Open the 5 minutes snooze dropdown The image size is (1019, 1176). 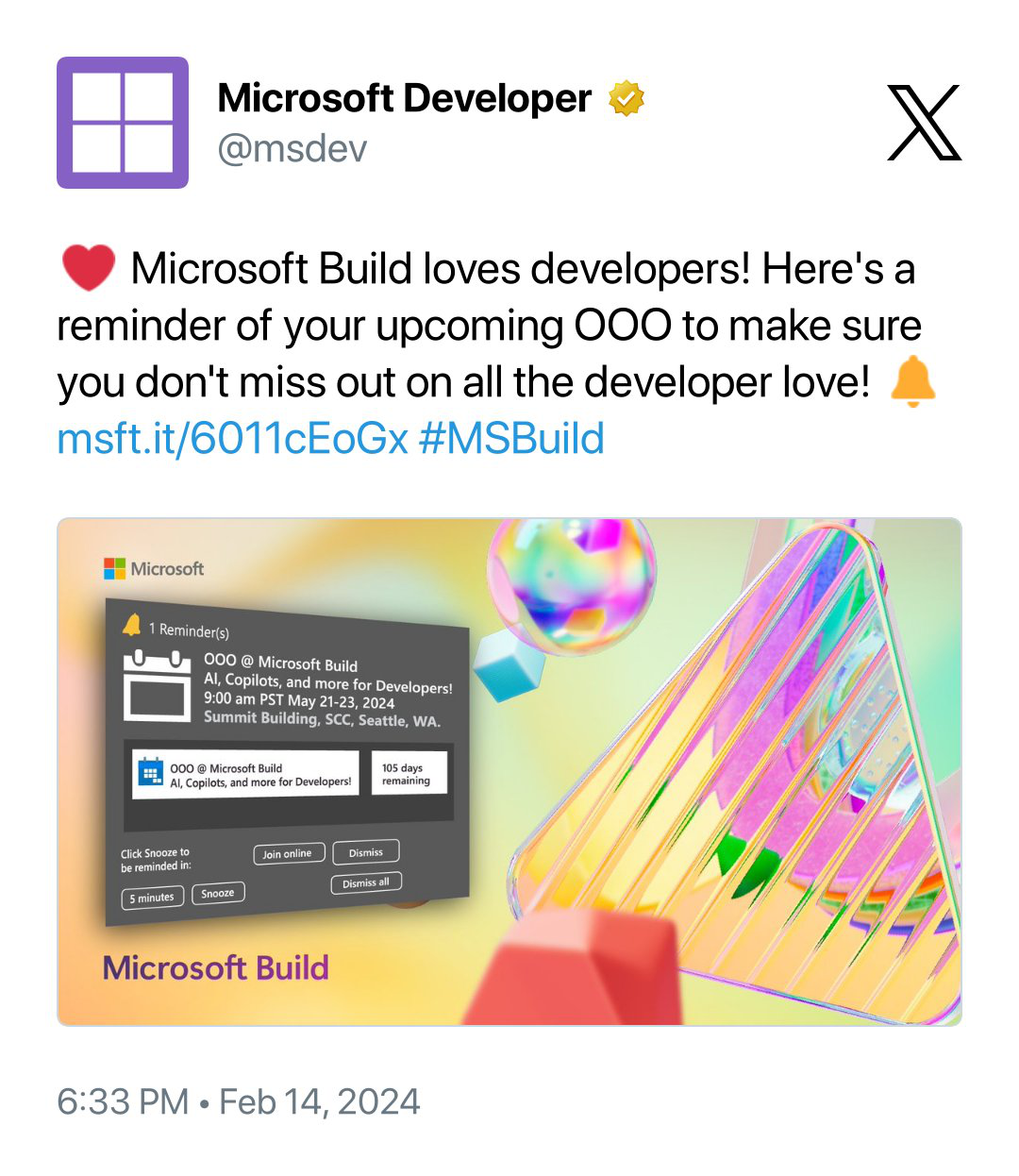click(152, 898)
